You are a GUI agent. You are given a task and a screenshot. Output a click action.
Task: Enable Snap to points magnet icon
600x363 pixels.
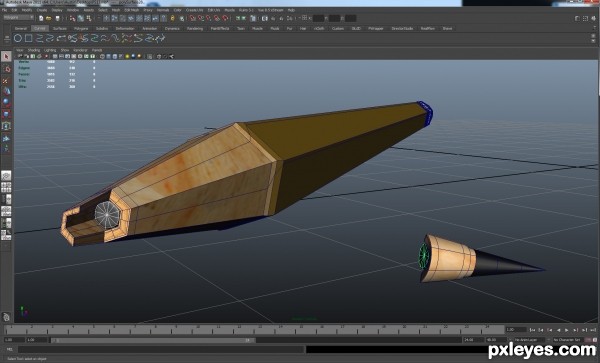click(209, 18)
